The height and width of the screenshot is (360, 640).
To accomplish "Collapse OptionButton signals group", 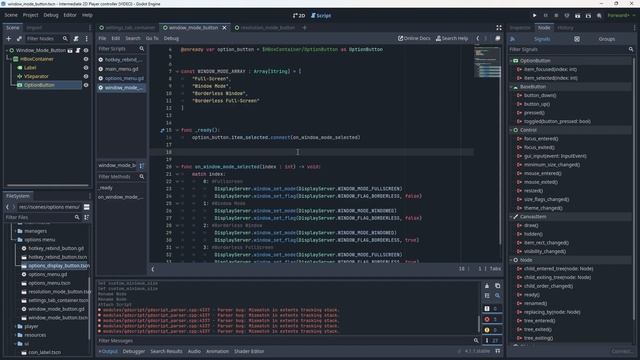I will (511, 60).
